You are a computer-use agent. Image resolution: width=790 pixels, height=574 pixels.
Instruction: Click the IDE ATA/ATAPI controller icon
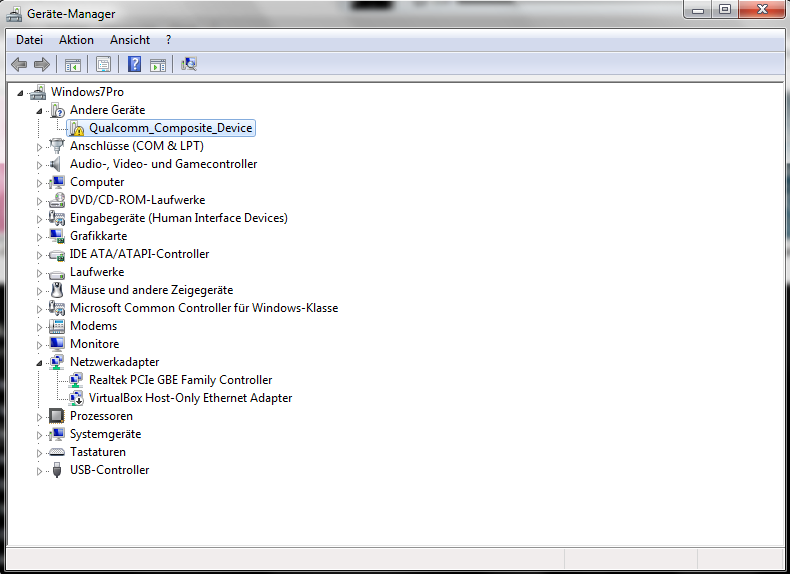click(x=57, y=255)
